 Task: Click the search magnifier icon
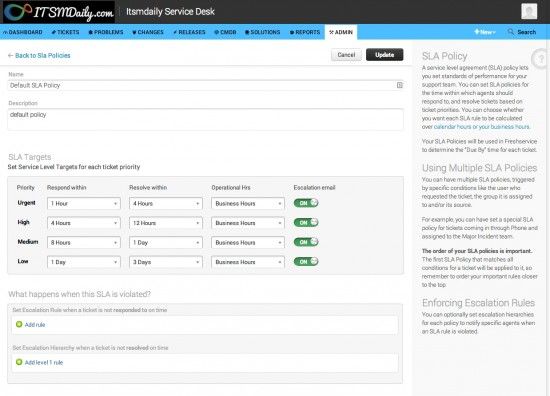511,32
